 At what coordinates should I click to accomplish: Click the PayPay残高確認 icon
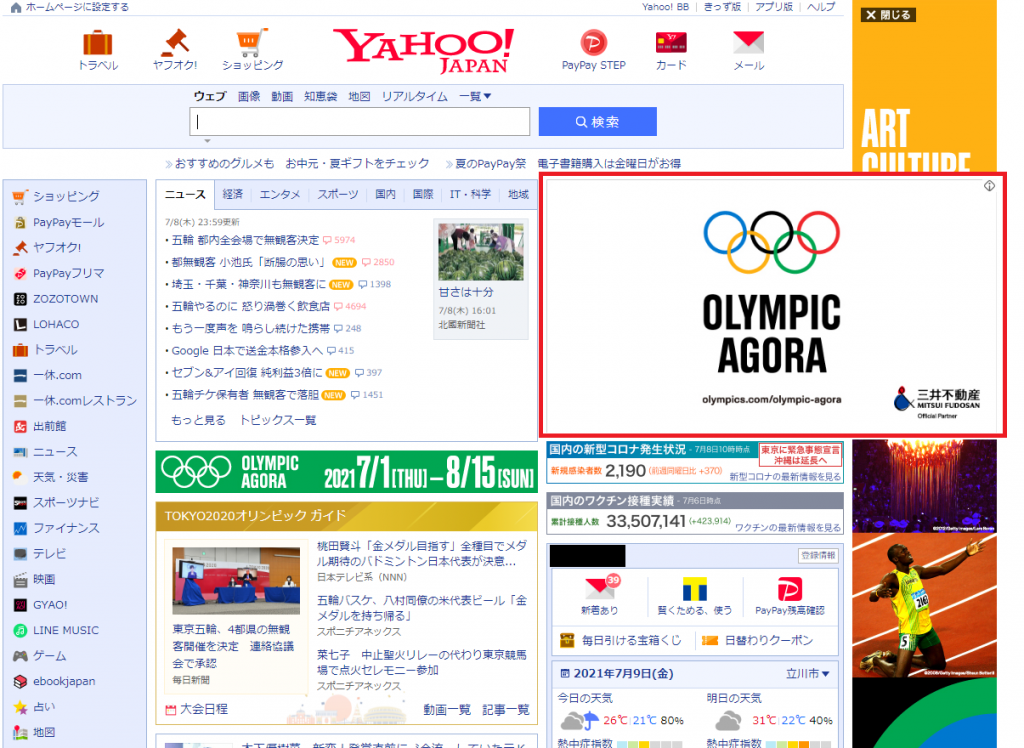790,589
